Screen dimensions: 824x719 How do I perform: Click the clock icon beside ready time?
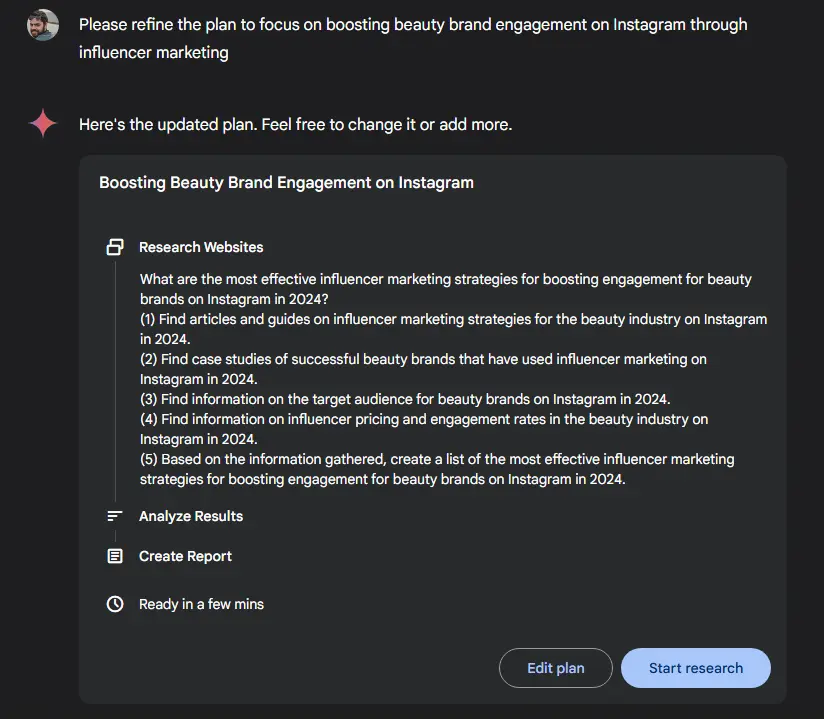pyautogui.click(x=115, y=604)
